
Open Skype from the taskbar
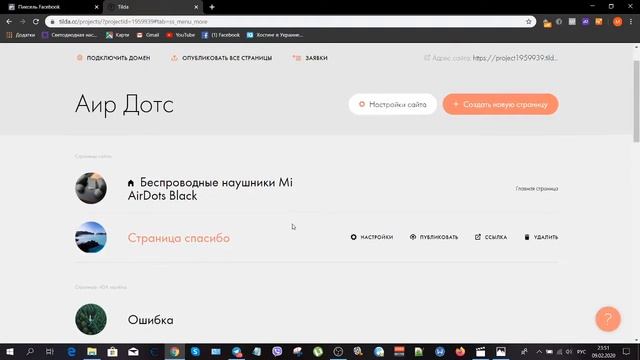(x=195, y=351)
